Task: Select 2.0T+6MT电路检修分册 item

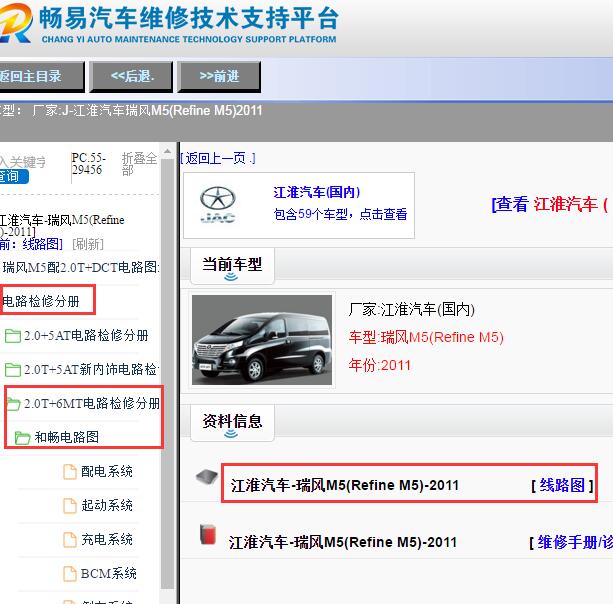Action: [x=92, y=403]
